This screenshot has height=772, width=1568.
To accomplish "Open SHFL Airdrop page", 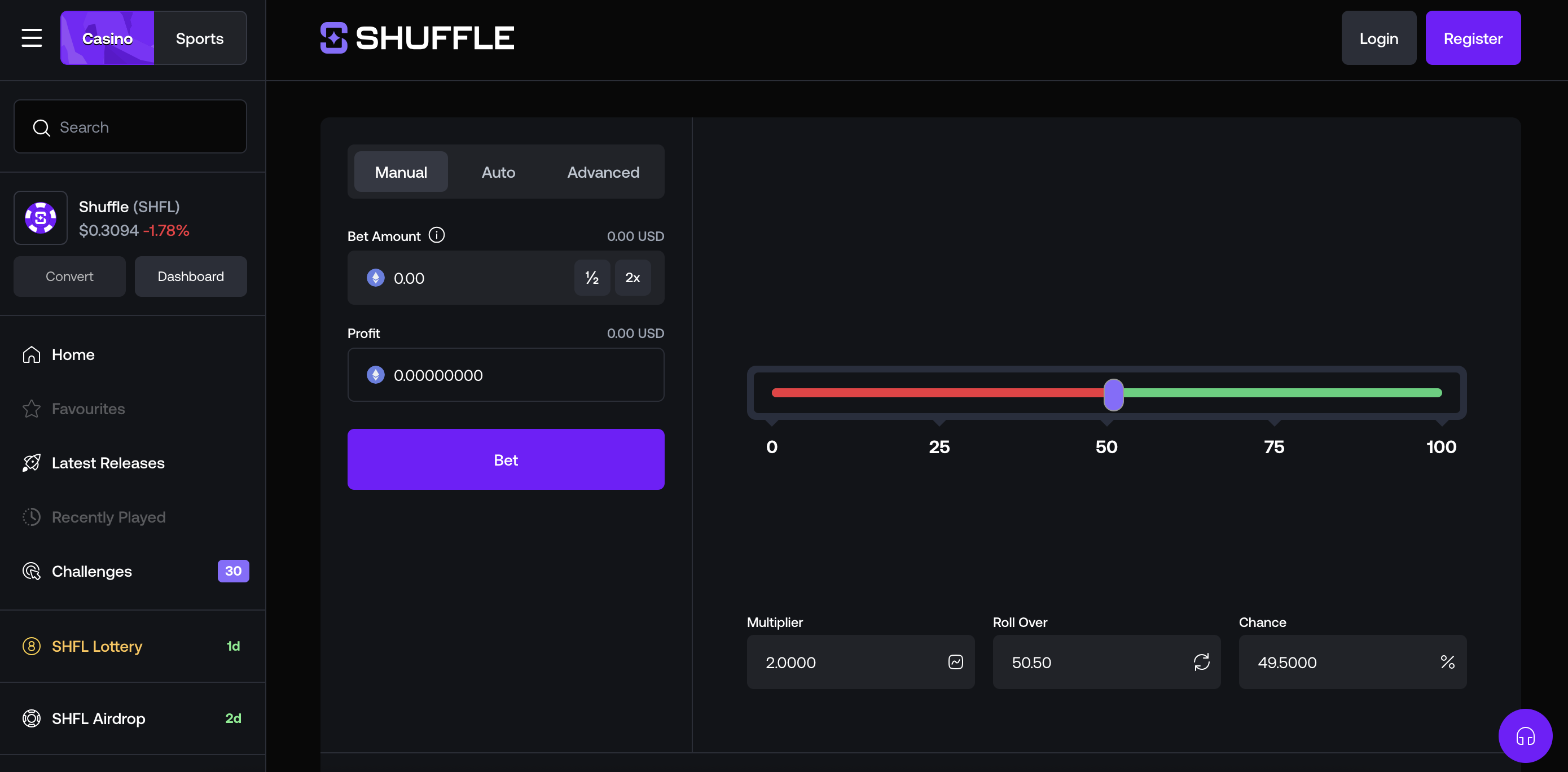I will 133,718.
